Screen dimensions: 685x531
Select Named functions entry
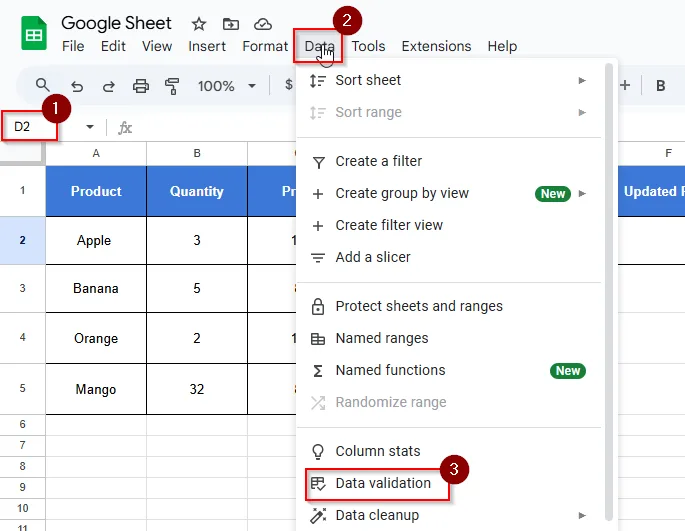pos(449,370)
